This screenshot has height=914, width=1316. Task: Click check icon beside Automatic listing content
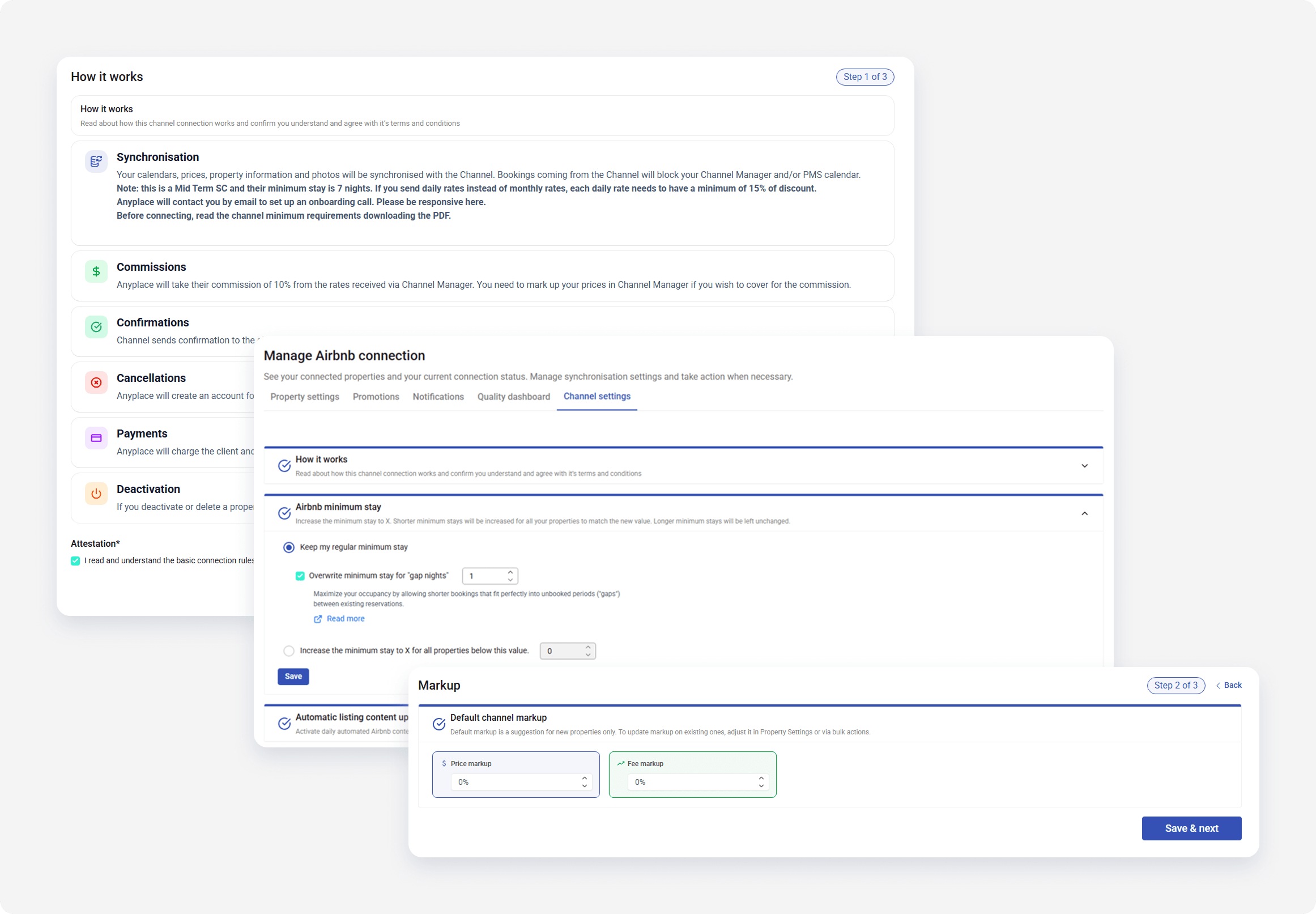click(284, 723)
